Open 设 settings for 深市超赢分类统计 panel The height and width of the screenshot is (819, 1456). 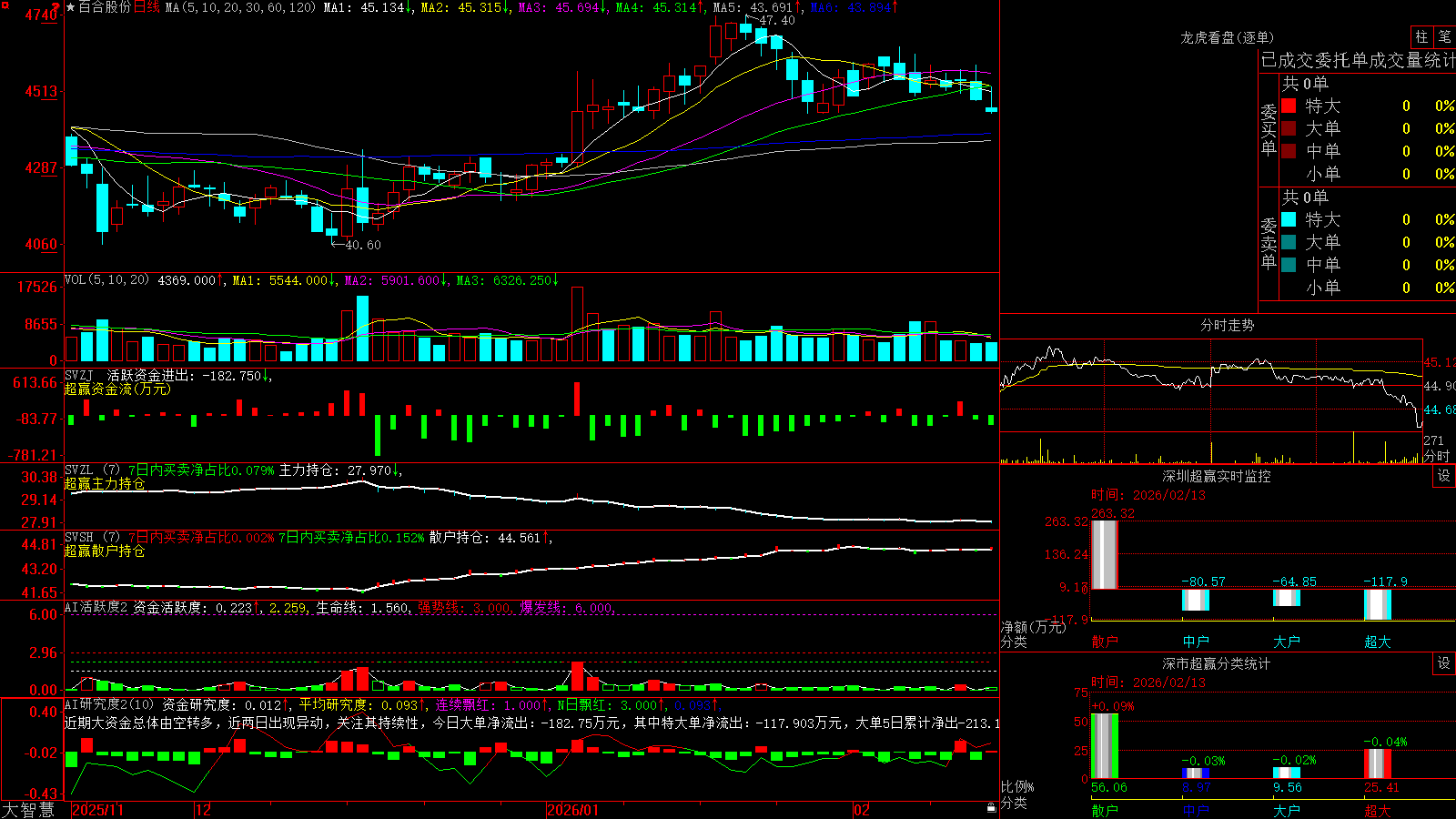pyautogui.click(x=1444, y=663)
